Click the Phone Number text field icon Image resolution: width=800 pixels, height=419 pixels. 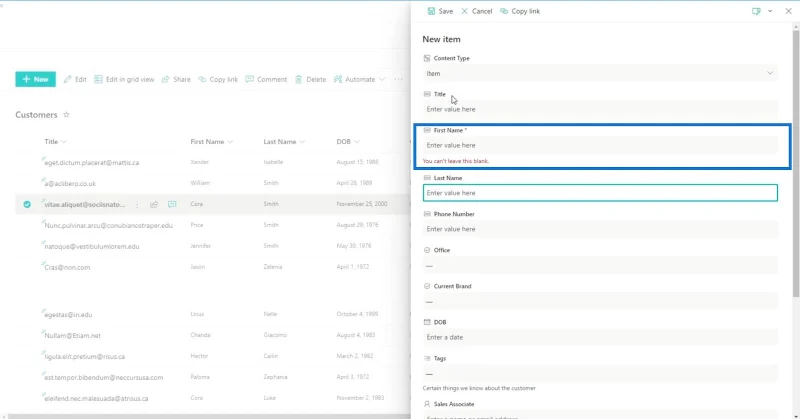tap(427, 214)
